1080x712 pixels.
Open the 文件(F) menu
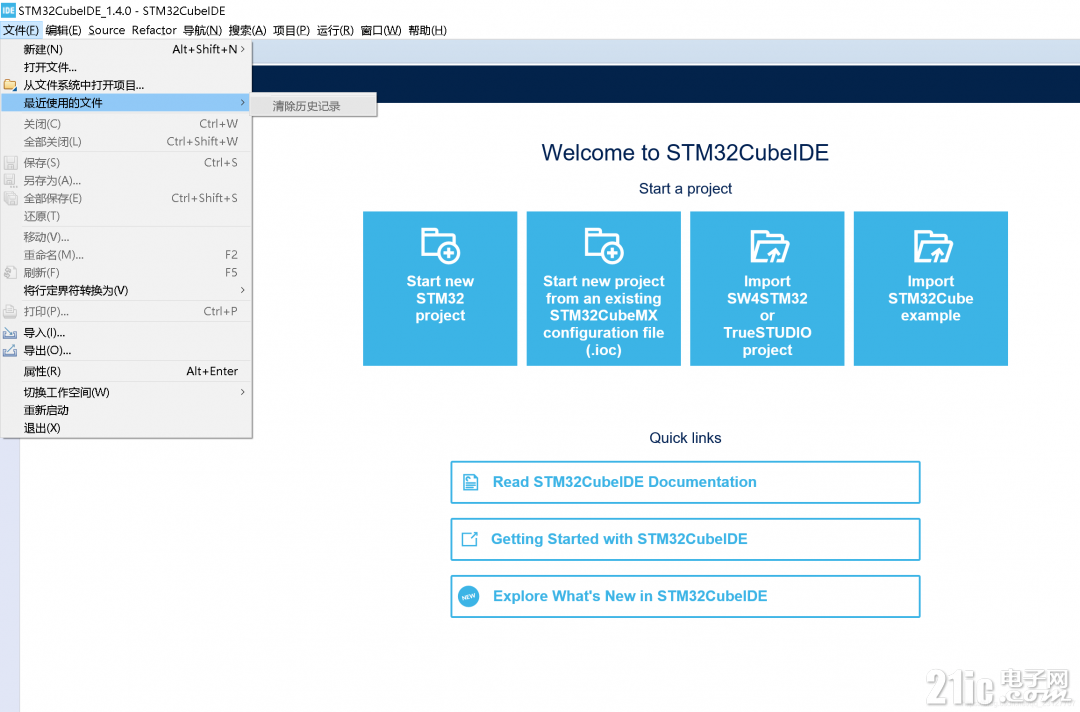pos(21,30)
